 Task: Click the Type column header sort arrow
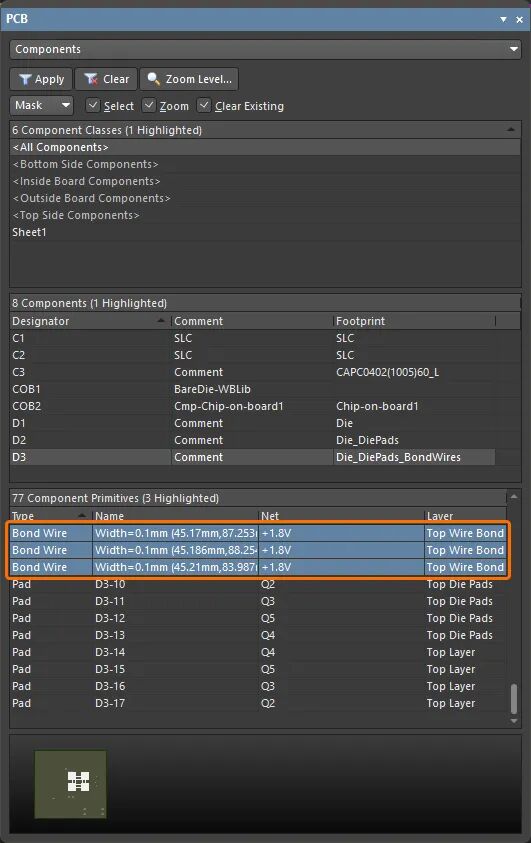pyautogui.click(x=82, y=516)
